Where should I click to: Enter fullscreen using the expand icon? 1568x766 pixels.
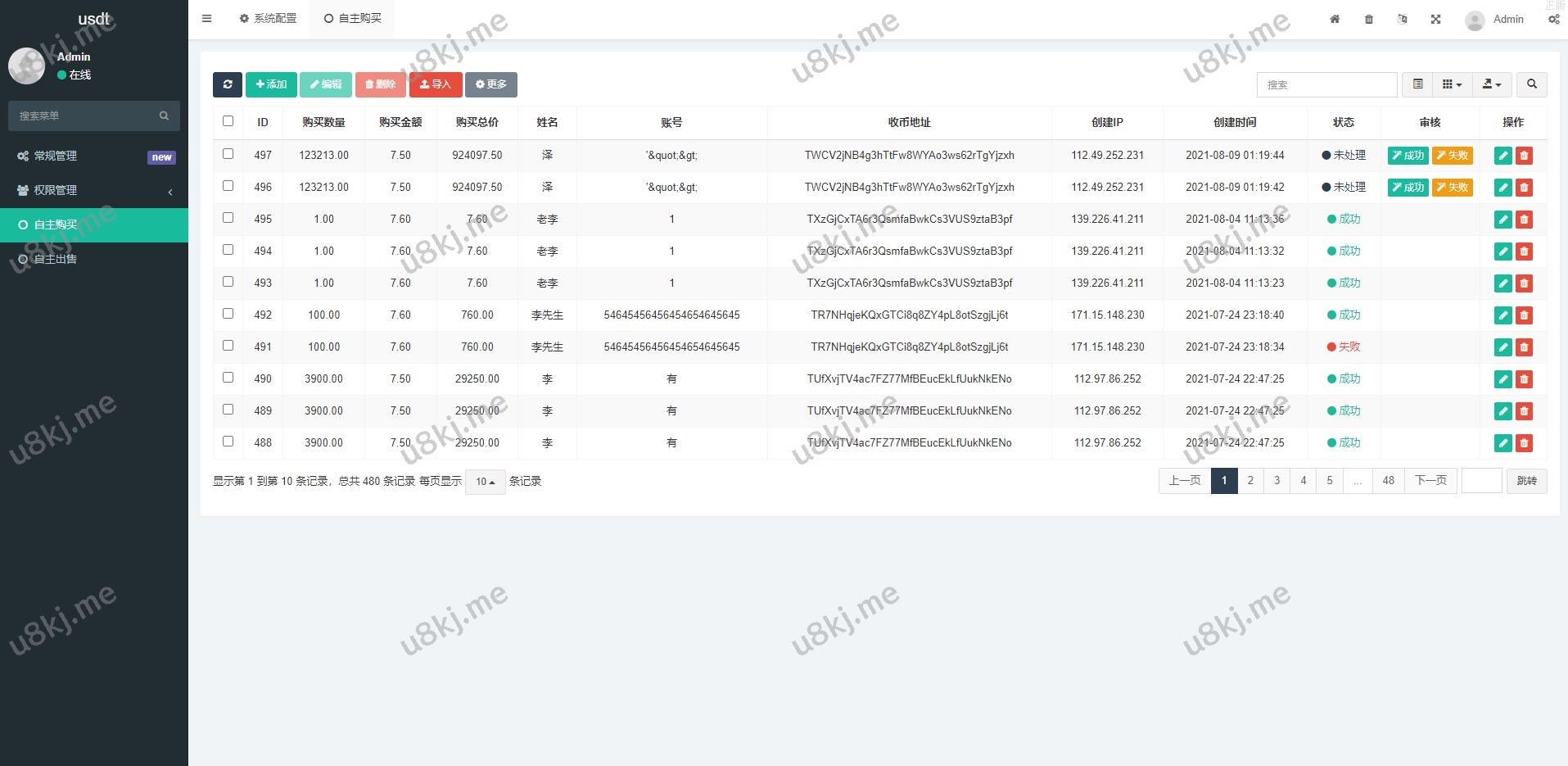[1435, 20]
